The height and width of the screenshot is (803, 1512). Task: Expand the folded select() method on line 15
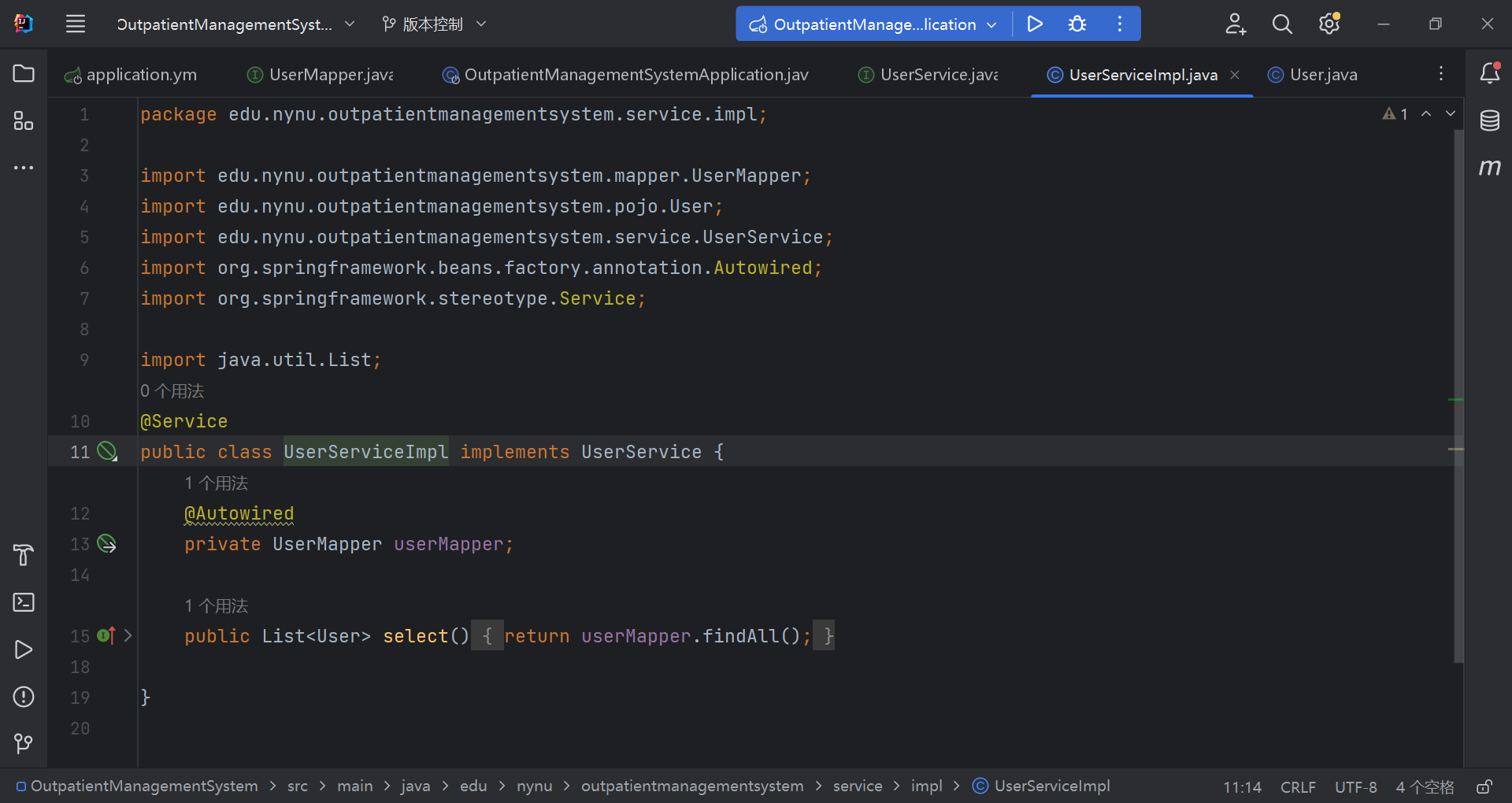point(128,635)
